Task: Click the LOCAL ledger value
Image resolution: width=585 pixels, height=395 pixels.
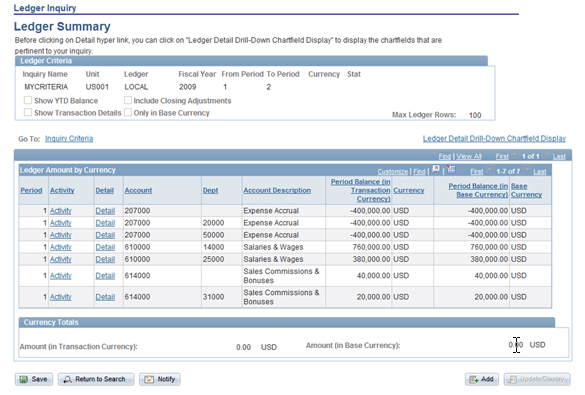Action: (136, 87)
